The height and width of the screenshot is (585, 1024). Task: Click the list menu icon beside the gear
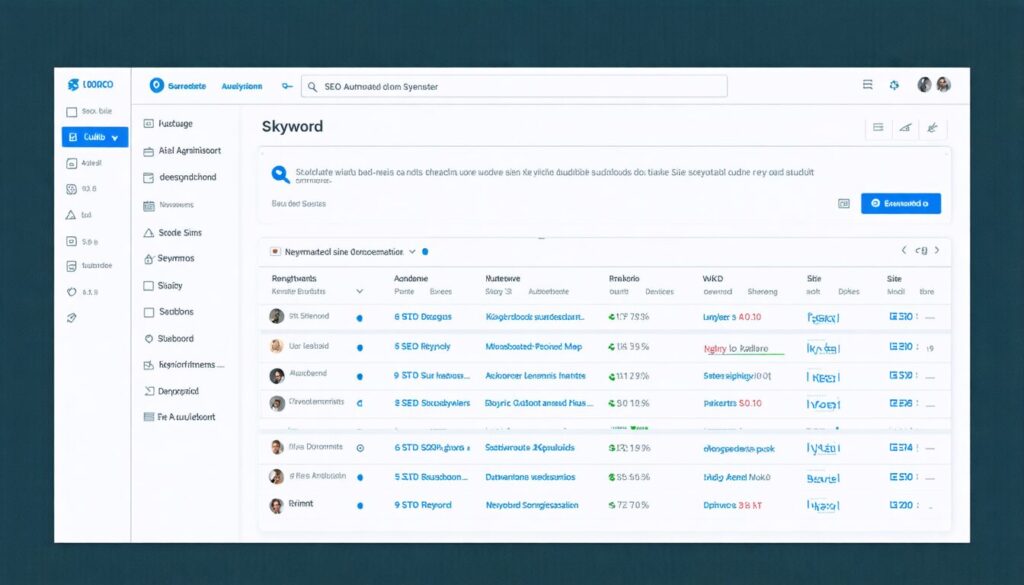[867, 84]
